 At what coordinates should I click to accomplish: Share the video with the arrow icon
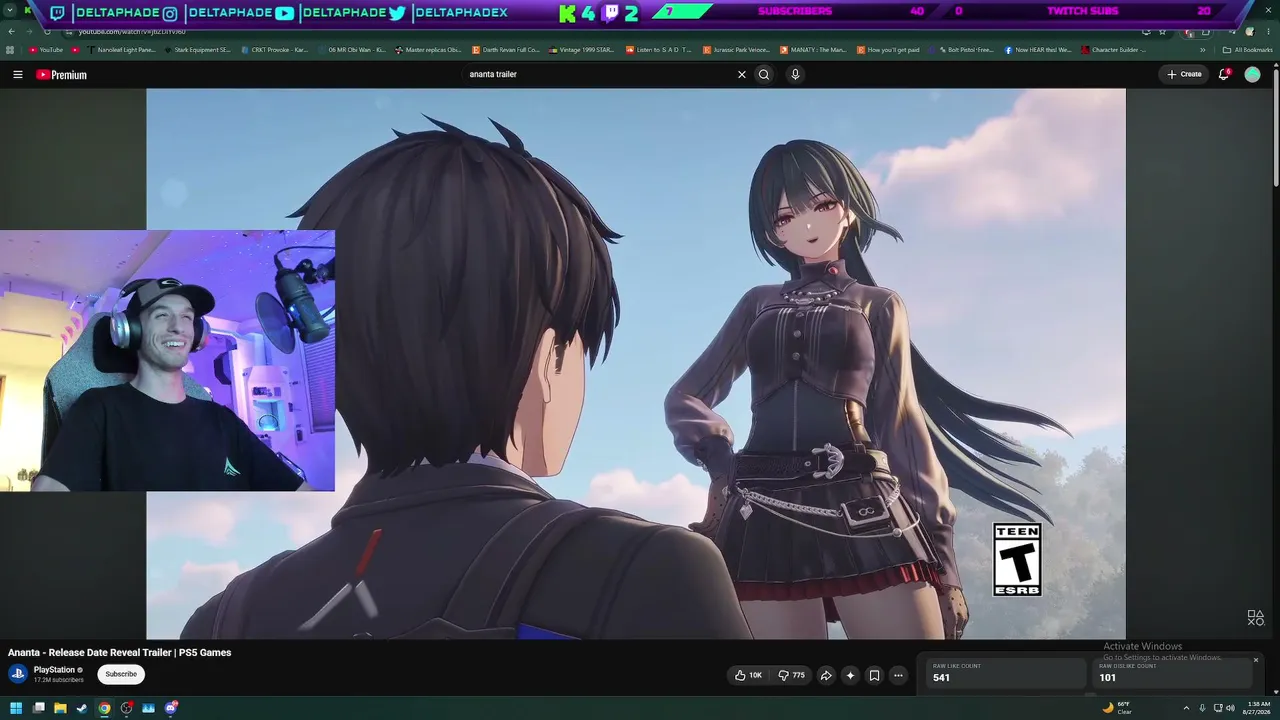(x=826, y=675)
